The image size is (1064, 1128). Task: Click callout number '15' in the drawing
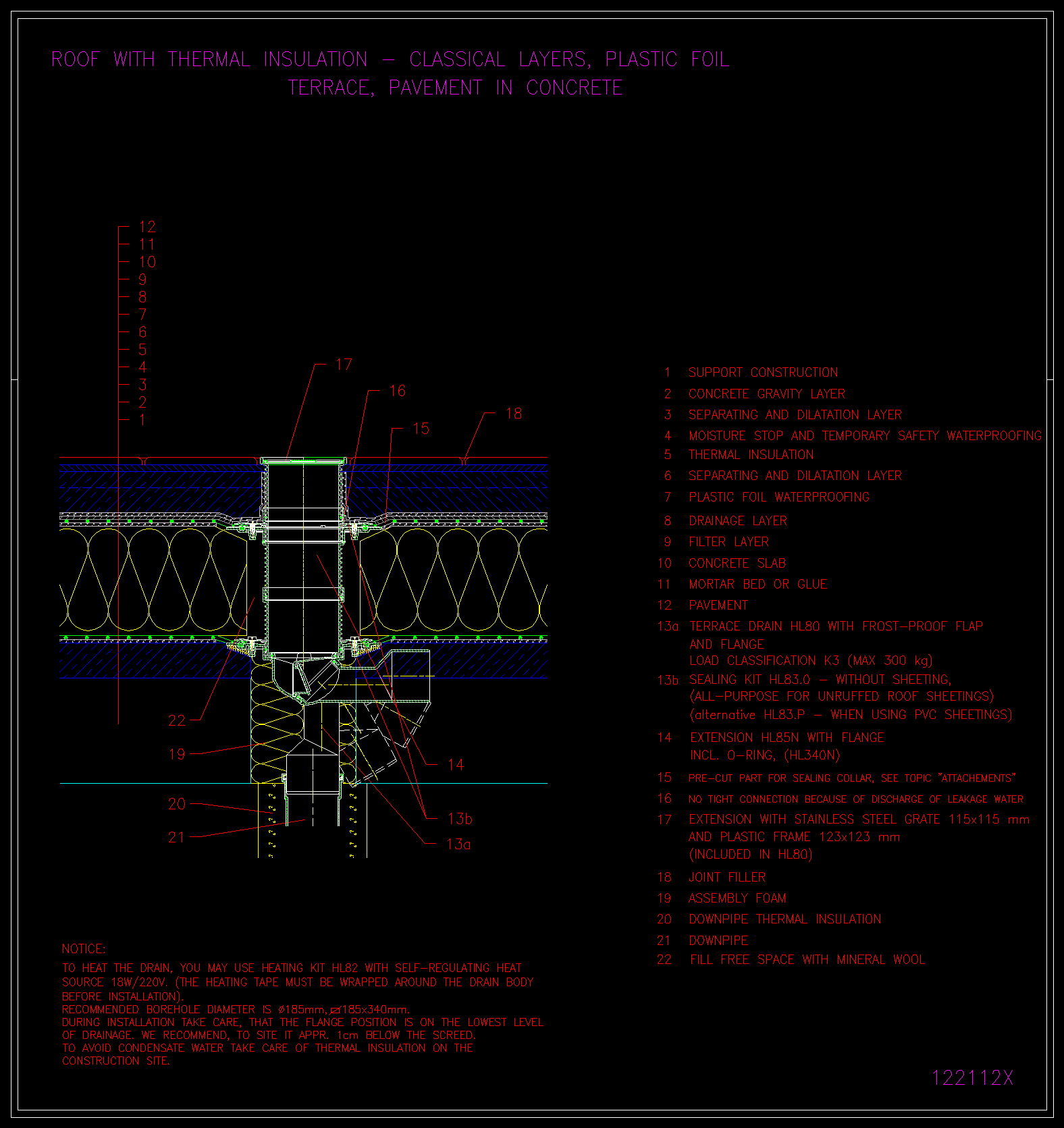[421, 429]
